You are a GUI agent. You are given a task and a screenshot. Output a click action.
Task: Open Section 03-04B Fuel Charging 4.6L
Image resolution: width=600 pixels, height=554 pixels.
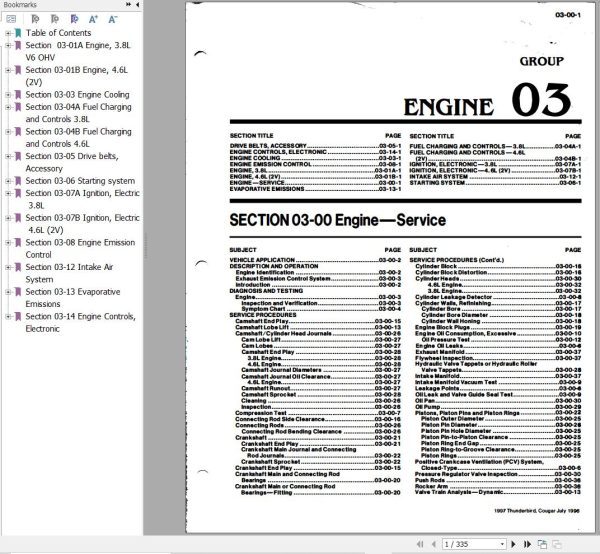pyautogui.click(x=78, y=138)
